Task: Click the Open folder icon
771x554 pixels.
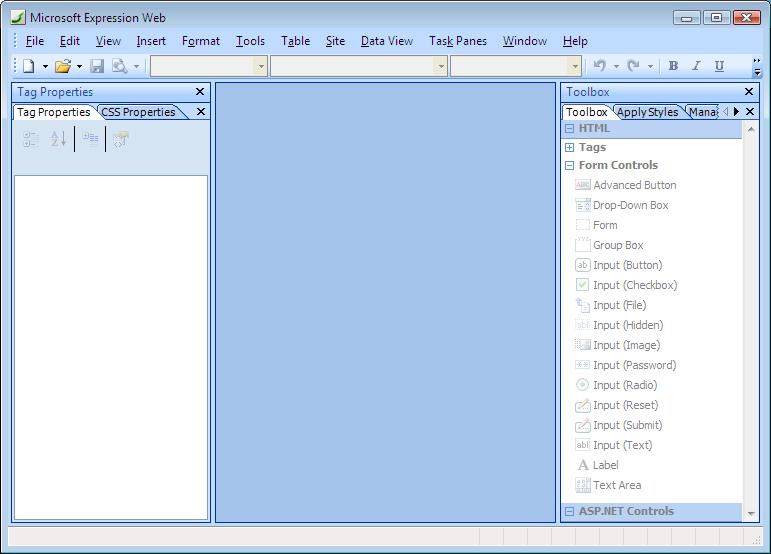Action: pos(63,66)
